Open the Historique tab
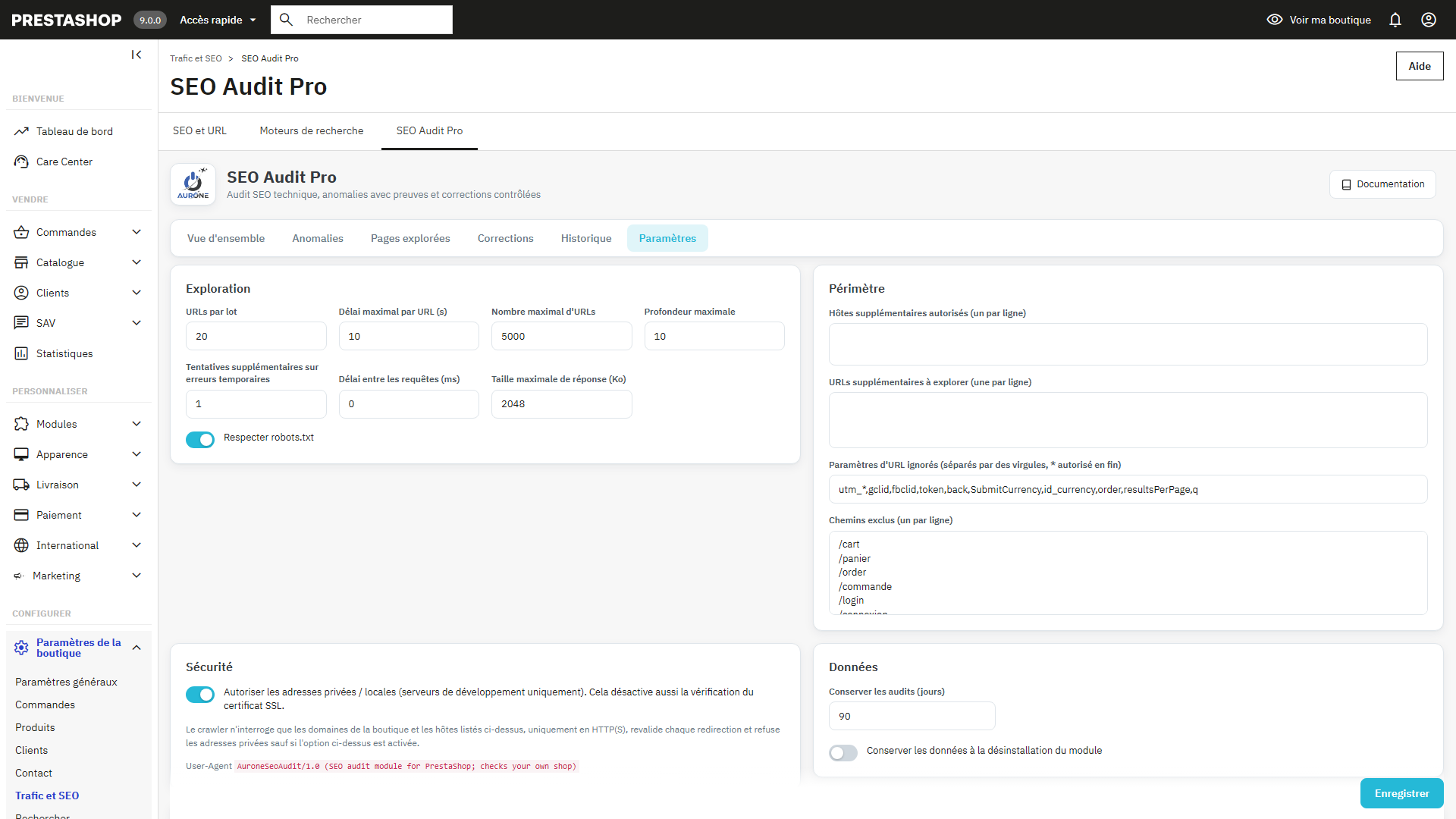The height and width of the screenshot is (819, 1456). pyautogui.click(x=586, y=238)
